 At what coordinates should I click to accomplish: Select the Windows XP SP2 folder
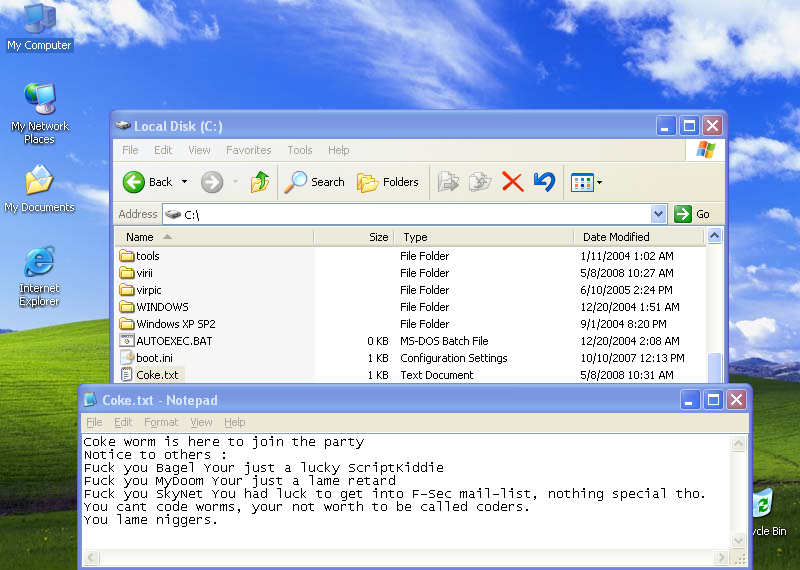click(x=167, y=324)
